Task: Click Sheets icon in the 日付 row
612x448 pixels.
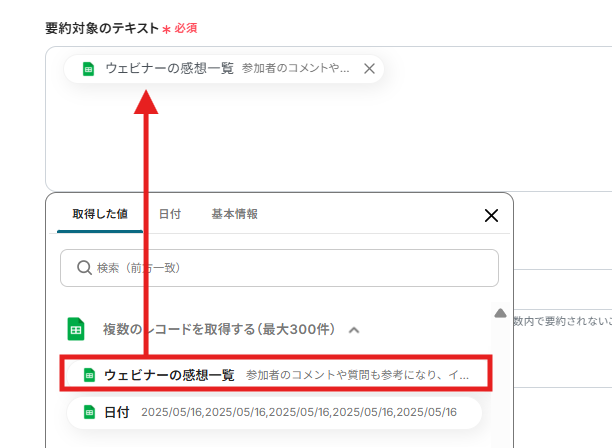Action: 89,412
